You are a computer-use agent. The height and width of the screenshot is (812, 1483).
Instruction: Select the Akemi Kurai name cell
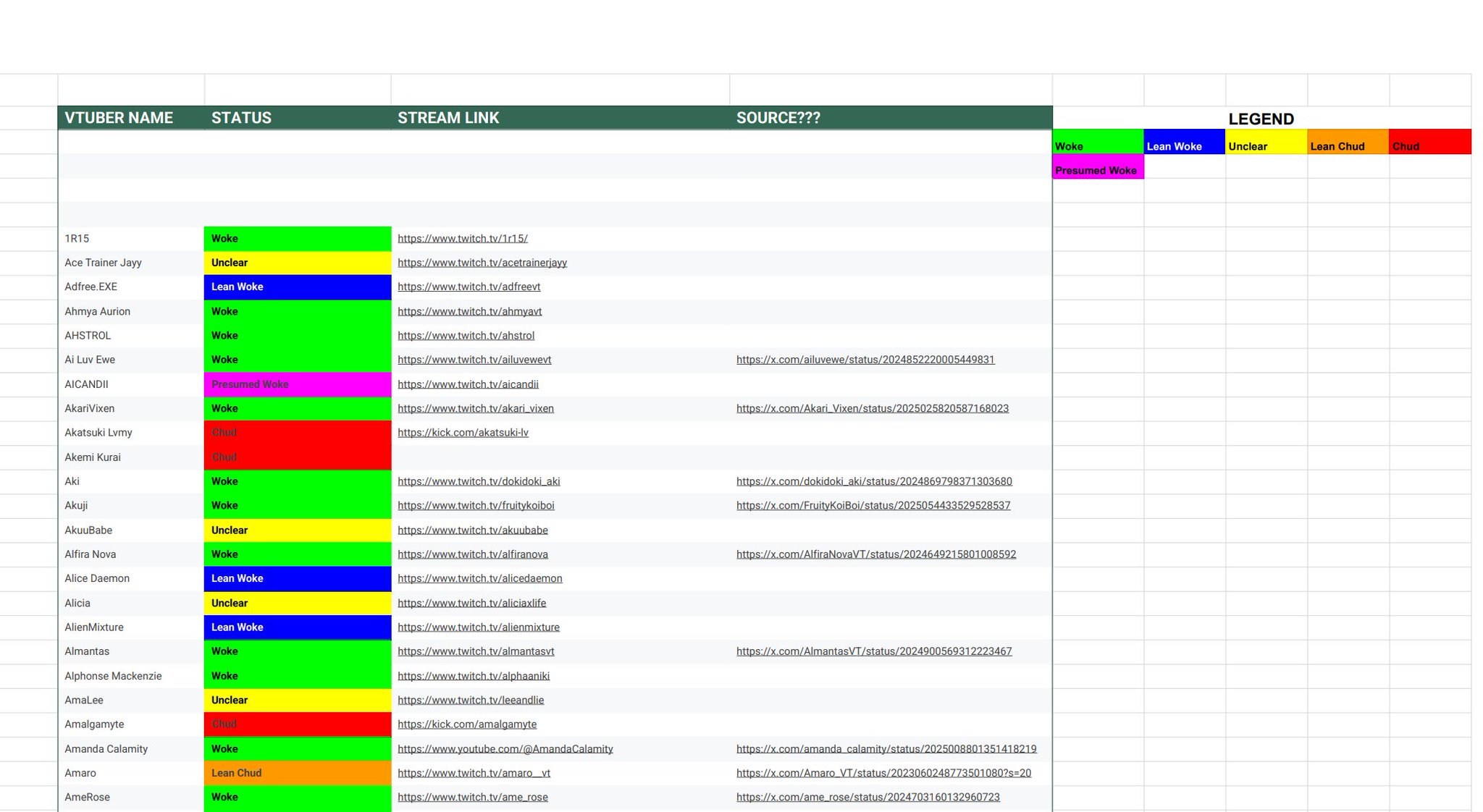[93, 457]
